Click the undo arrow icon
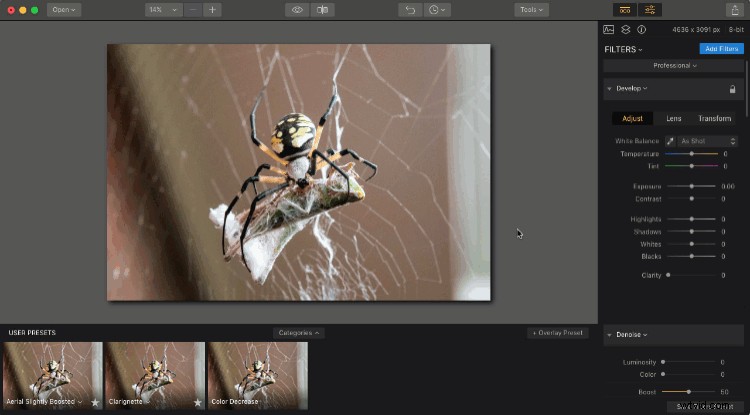Image resolution: width=750 pixels, height=415 pixels. [410, 9]
